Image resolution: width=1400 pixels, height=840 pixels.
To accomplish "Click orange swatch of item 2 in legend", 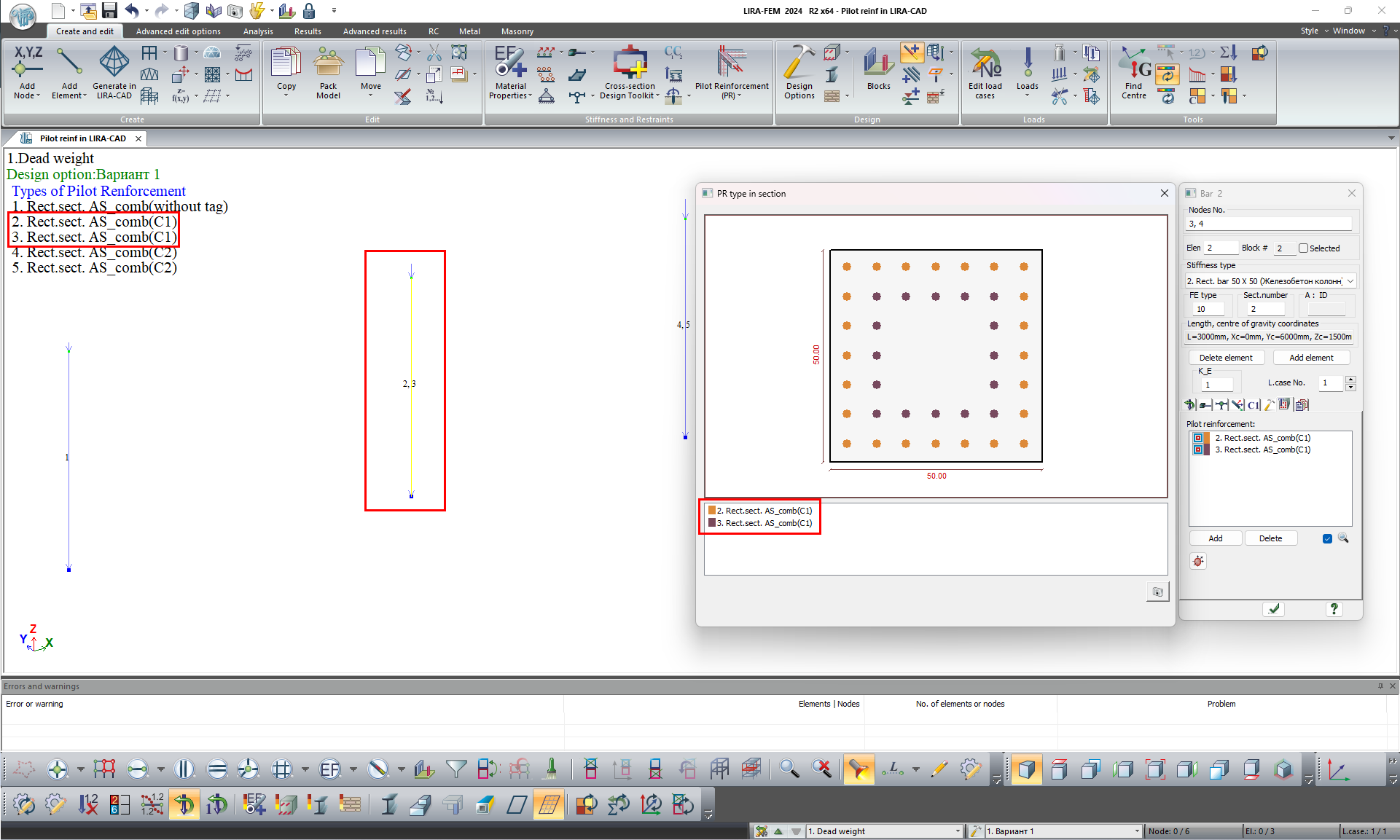I will [712, 511].
